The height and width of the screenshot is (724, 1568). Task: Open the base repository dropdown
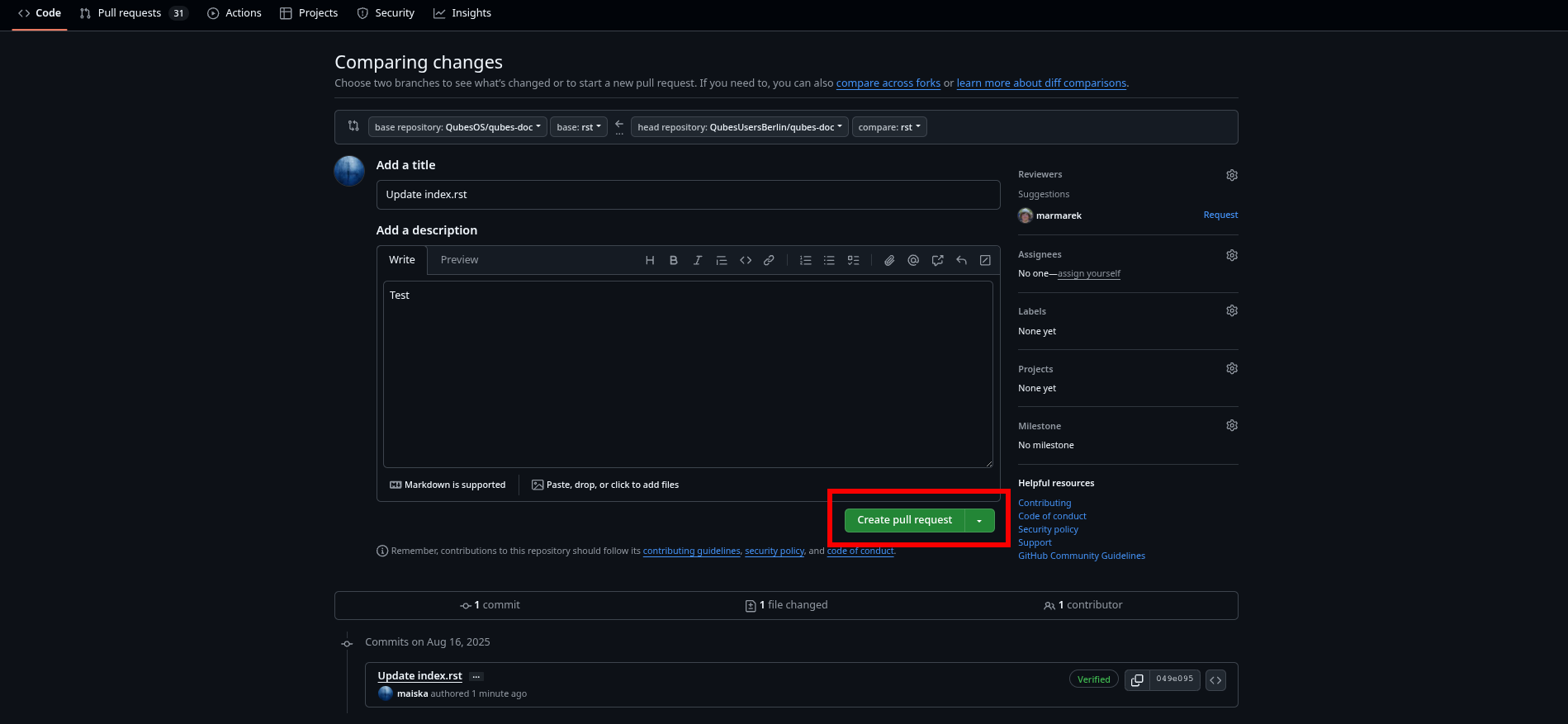coord(457,127)
